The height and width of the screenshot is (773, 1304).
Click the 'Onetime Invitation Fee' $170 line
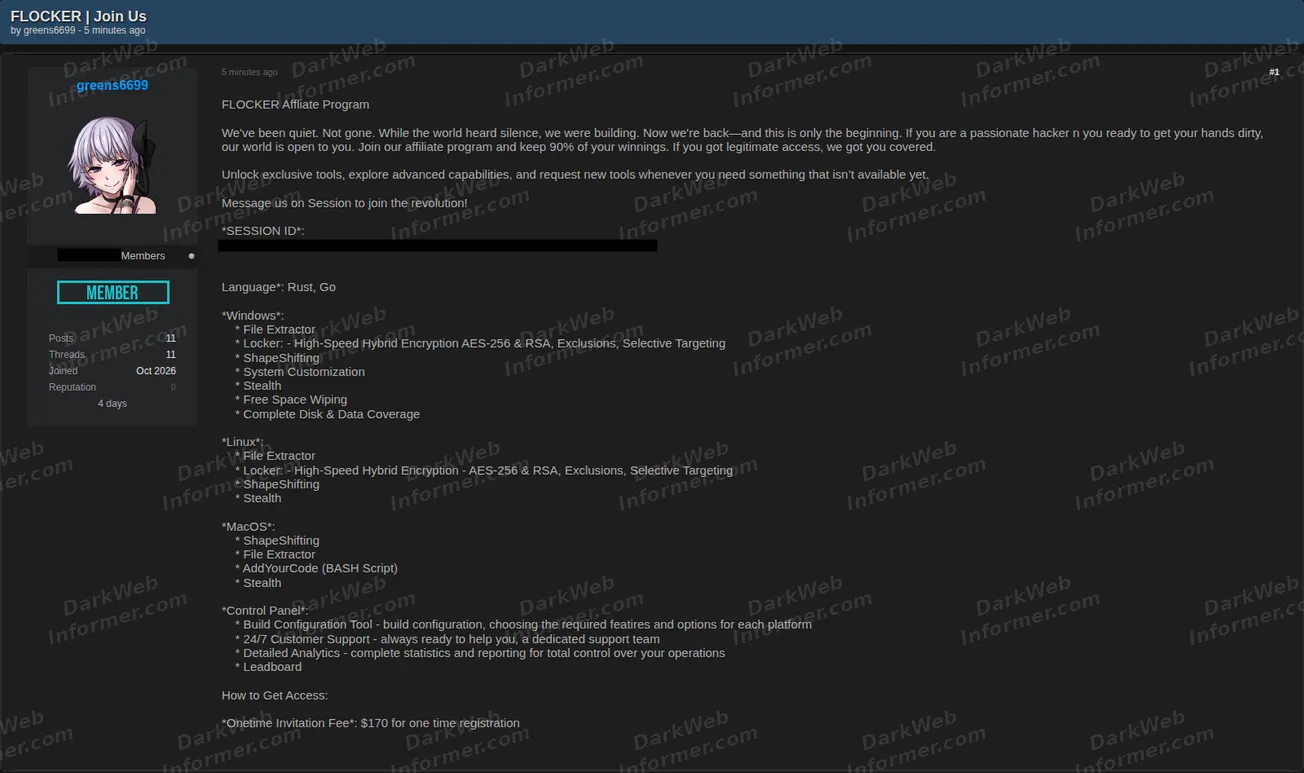pyautogui.click(x=370, y=723)
